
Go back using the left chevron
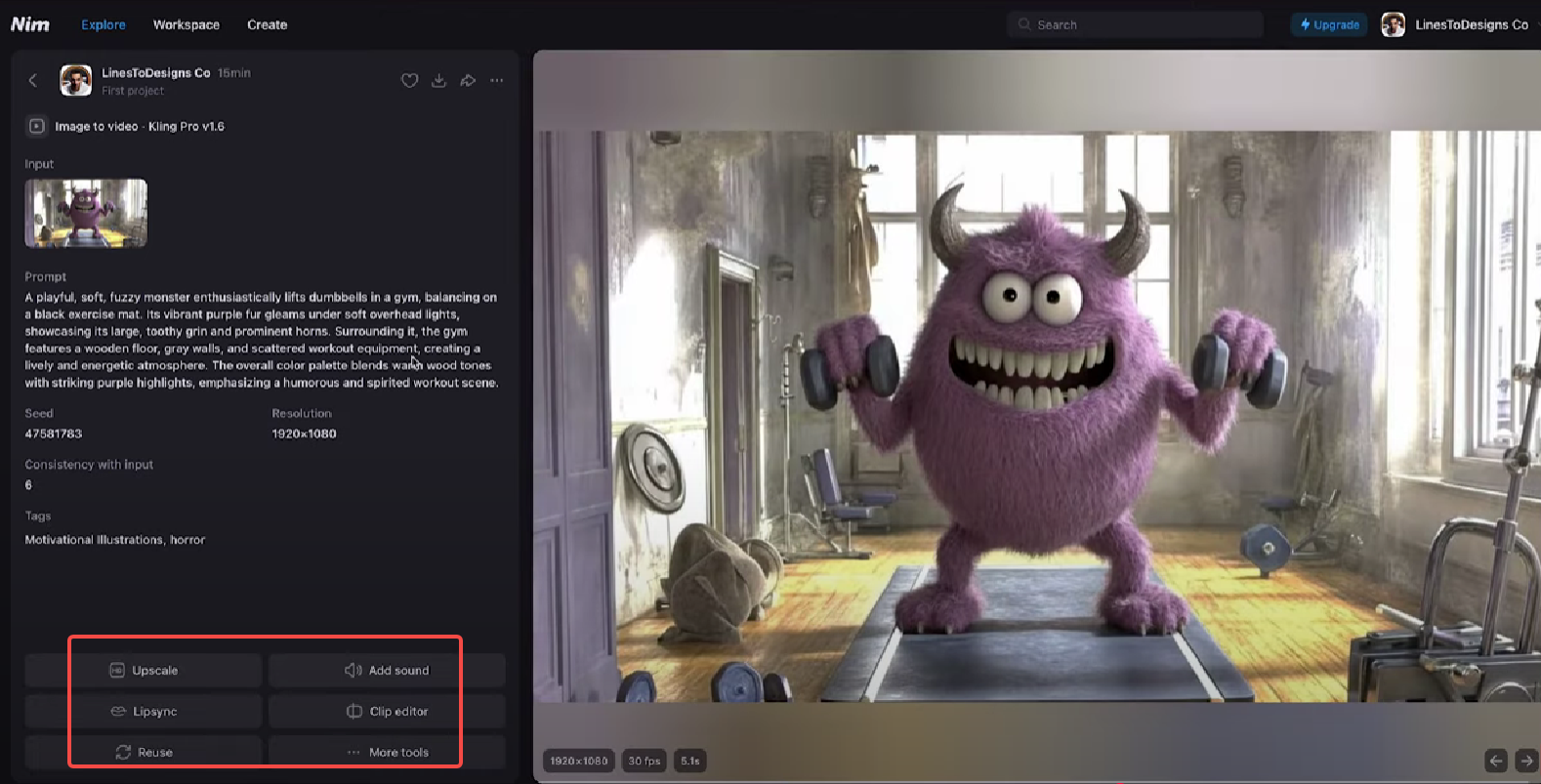[x=33, y=80]
